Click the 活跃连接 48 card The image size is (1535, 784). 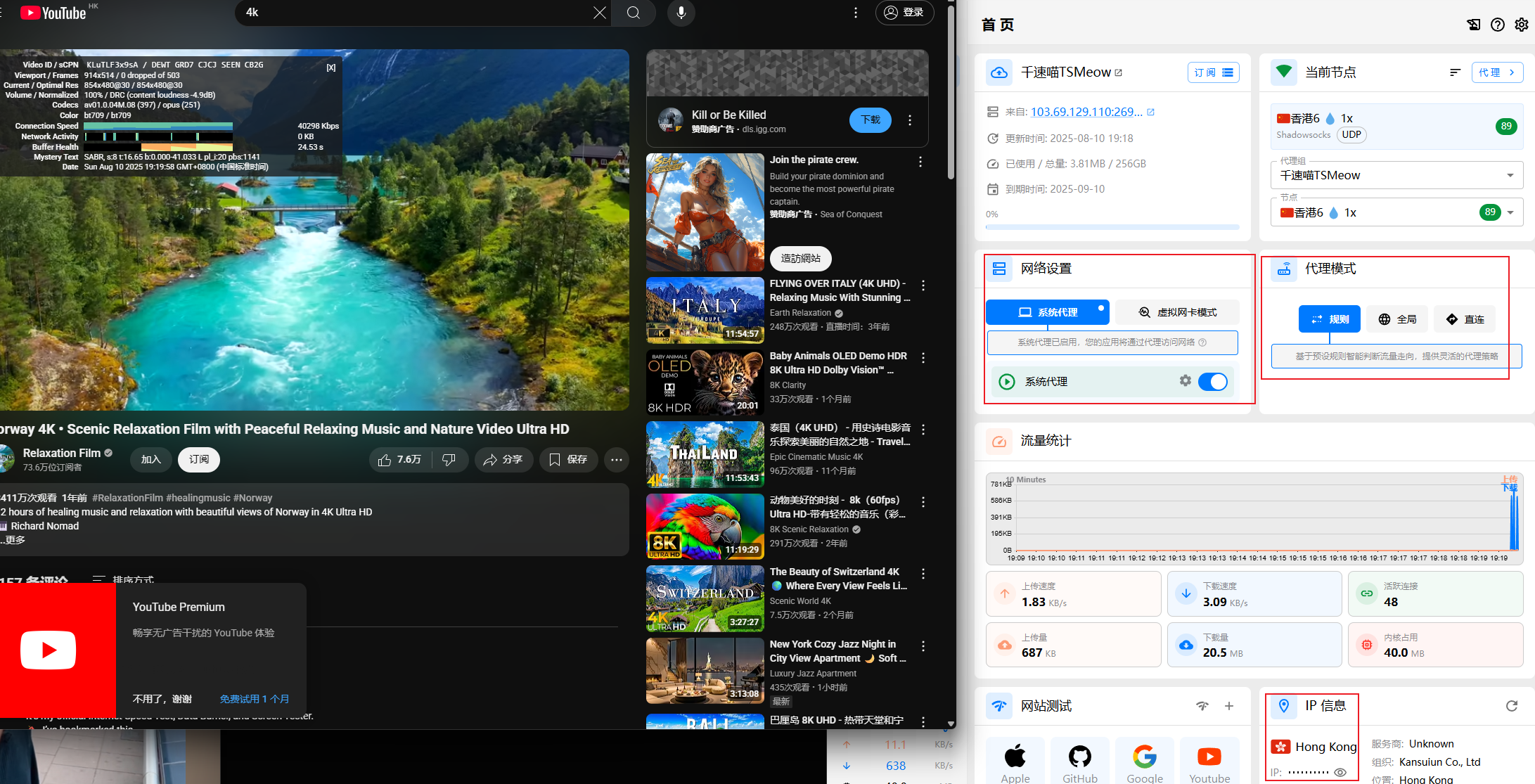pos(1435,594)
